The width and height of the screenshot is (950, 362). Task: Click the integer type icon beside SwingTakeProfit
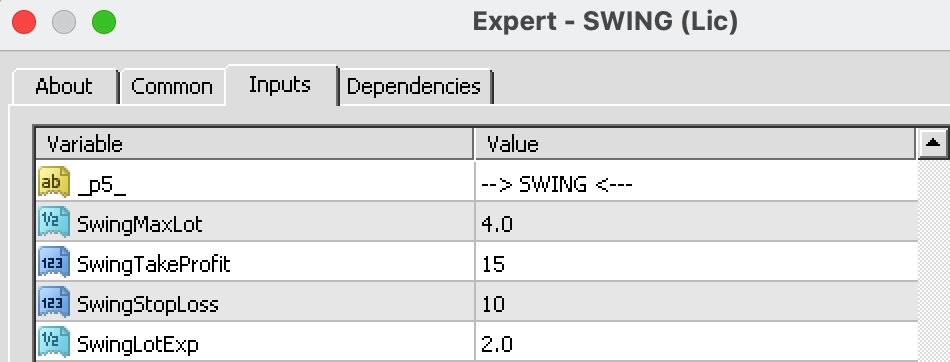54,262
